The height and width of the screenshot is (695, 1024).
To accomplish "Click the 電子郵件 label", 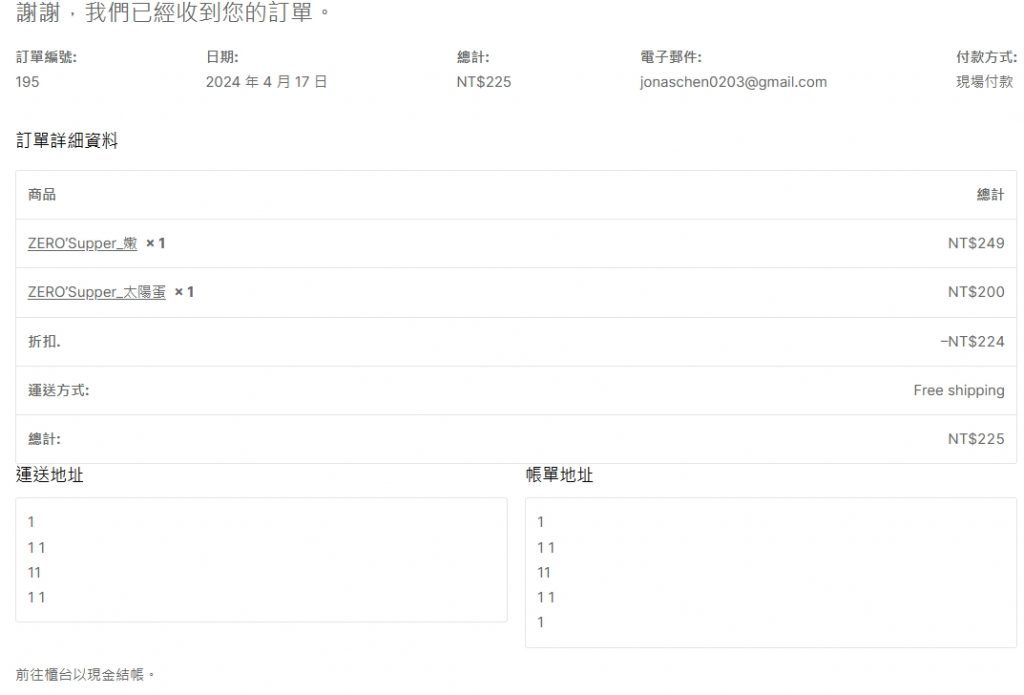I will click(x=670, y=57).
